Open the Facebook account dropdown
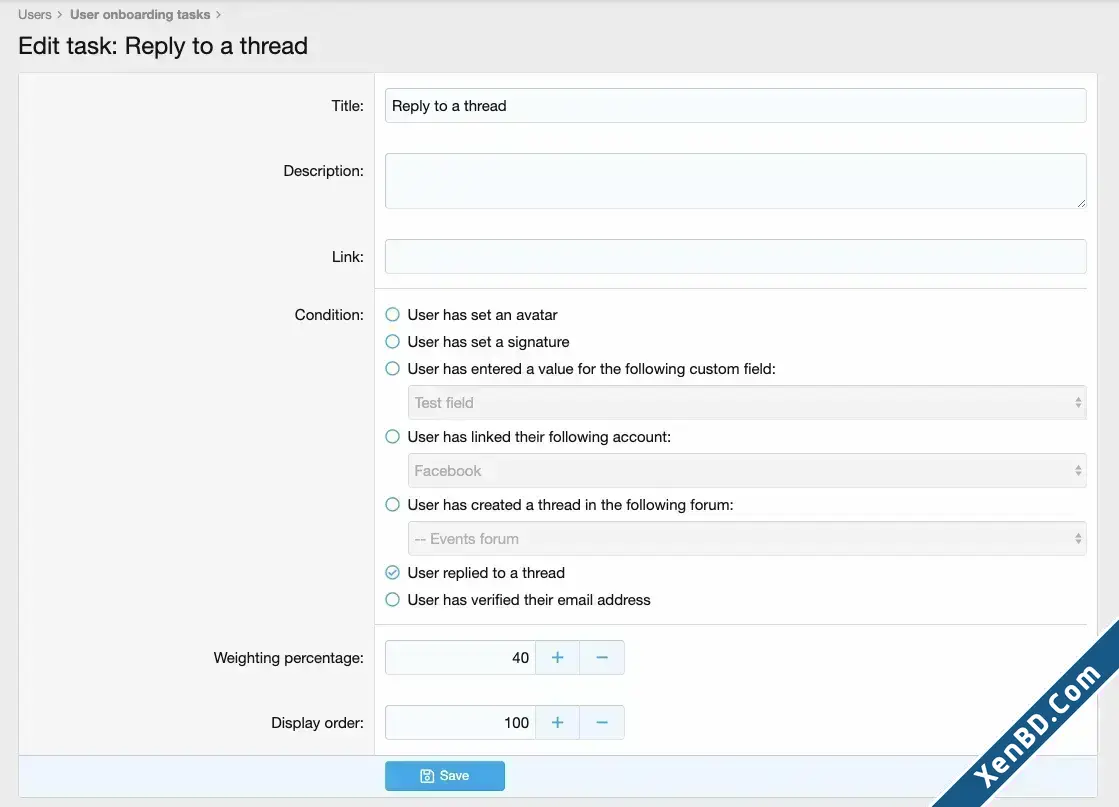Screen dimensions: 1119x807 point(747,471)
